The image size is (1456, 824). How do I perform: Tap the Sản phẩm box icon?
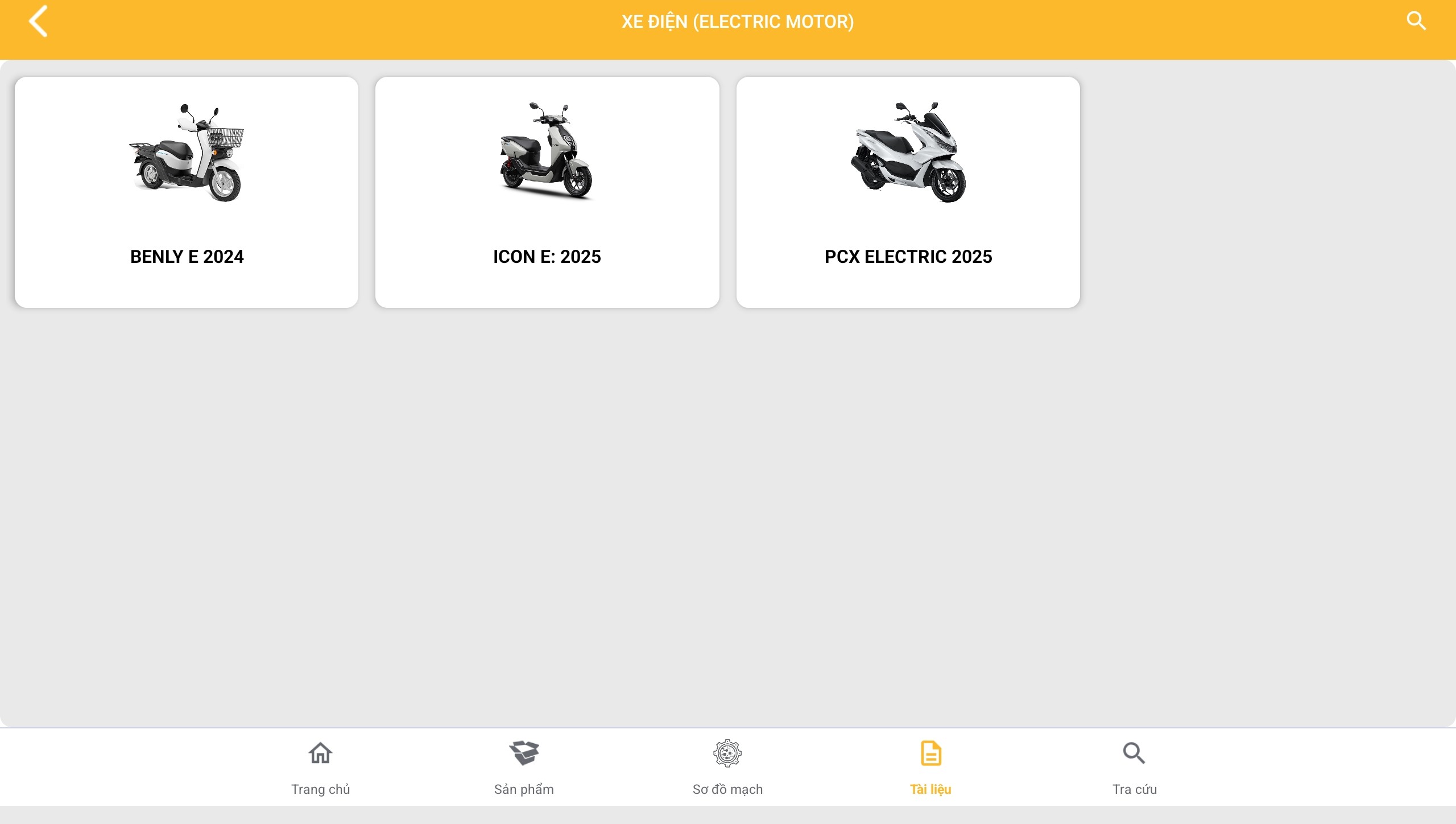(524, 753)
